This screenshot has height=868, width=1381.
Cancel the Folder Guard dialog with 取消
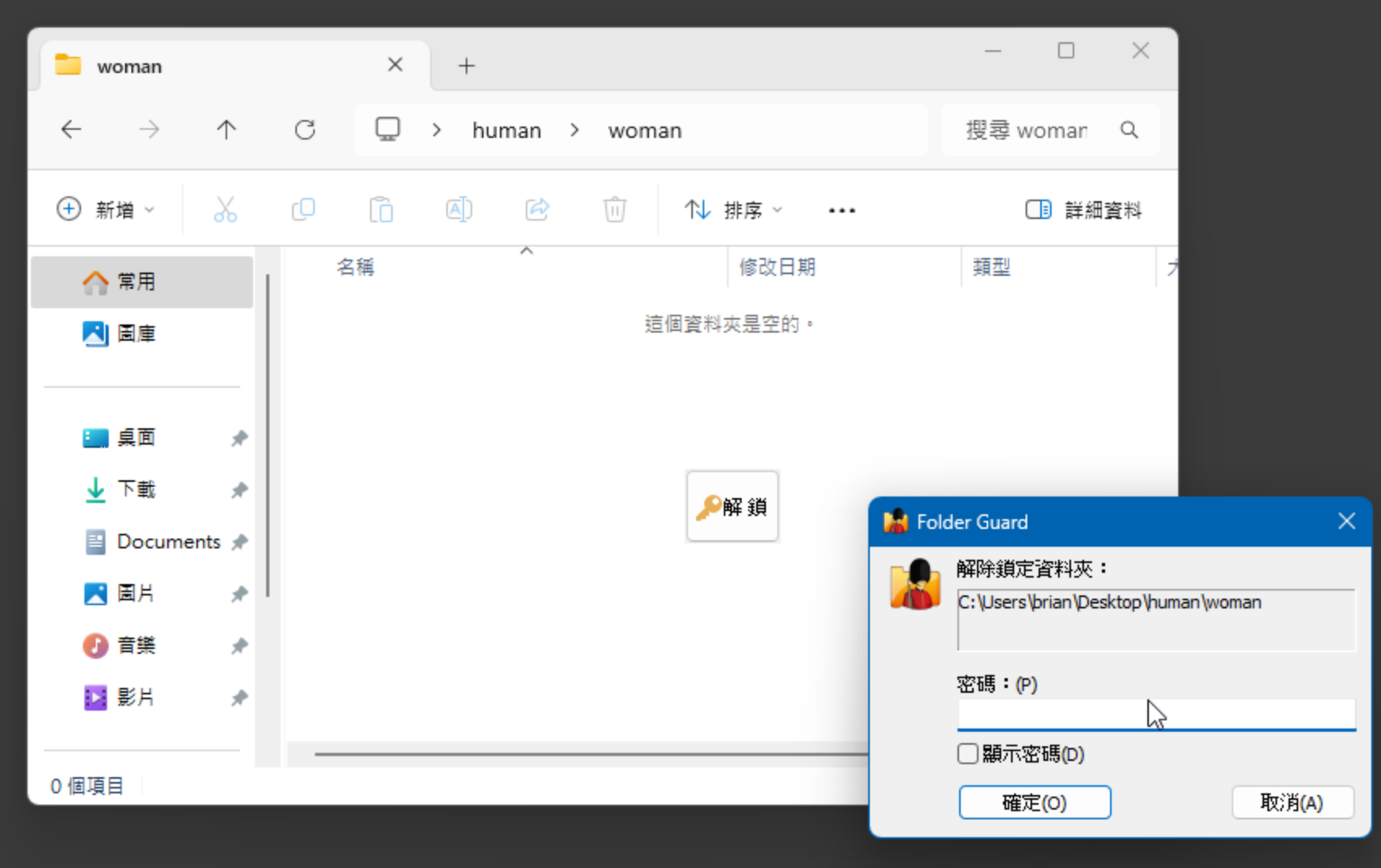pos(1291,802)
